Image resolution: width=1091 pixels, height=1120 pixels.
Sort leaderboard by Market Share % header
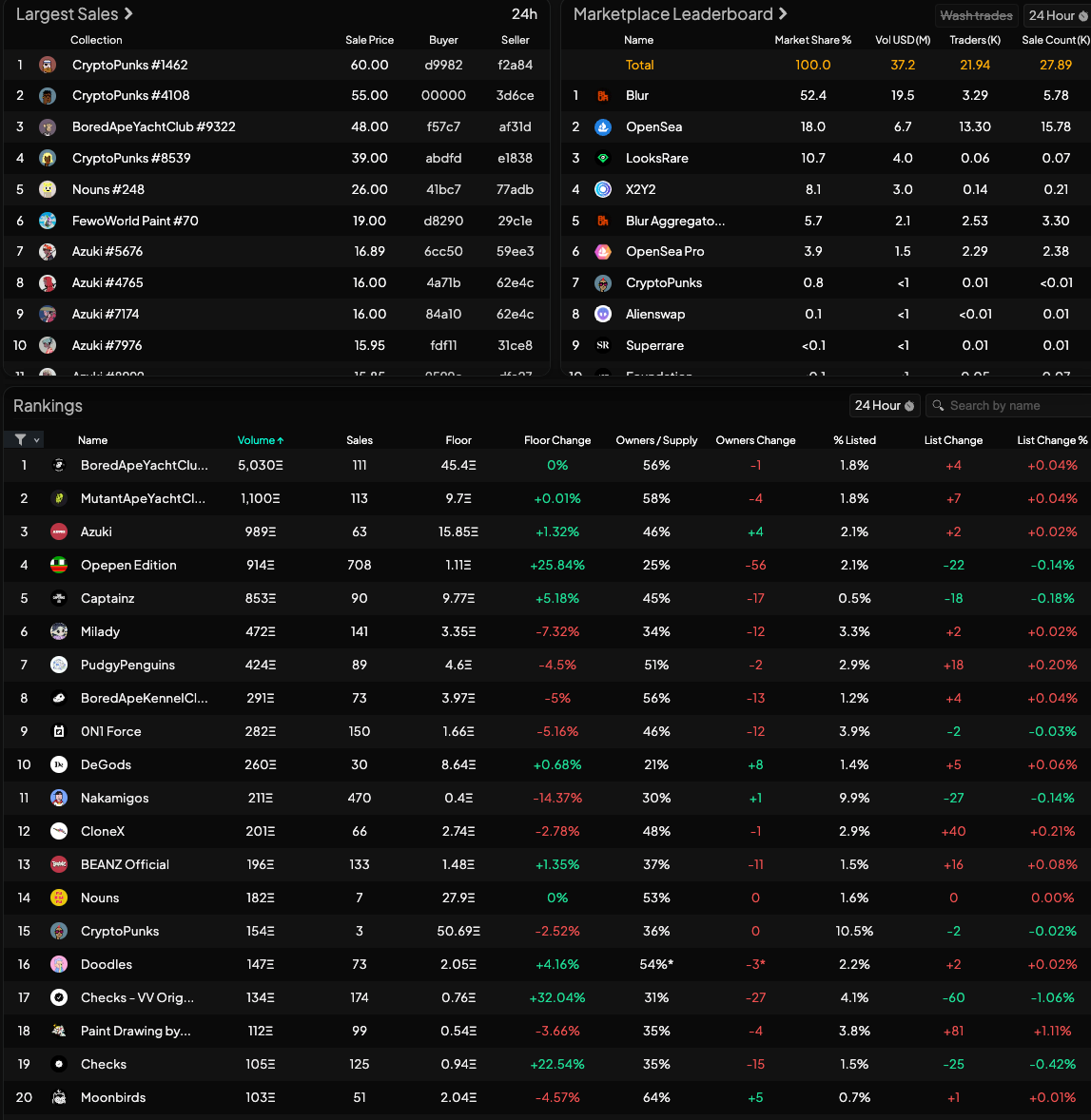[813, 40]
